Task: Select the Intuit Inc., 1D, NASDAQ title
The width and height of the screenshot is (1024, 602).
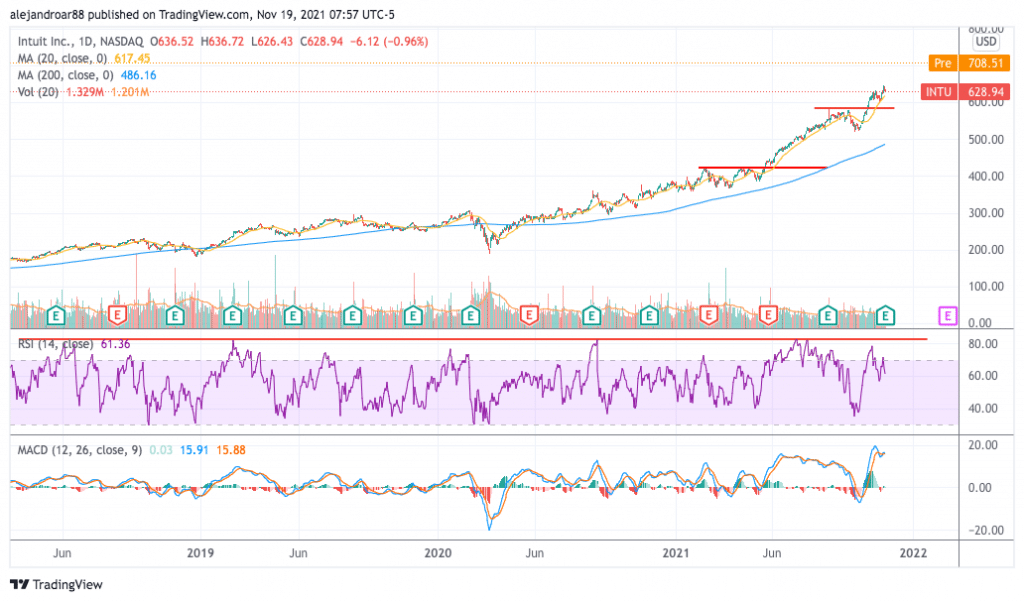Action: point(80,41)
